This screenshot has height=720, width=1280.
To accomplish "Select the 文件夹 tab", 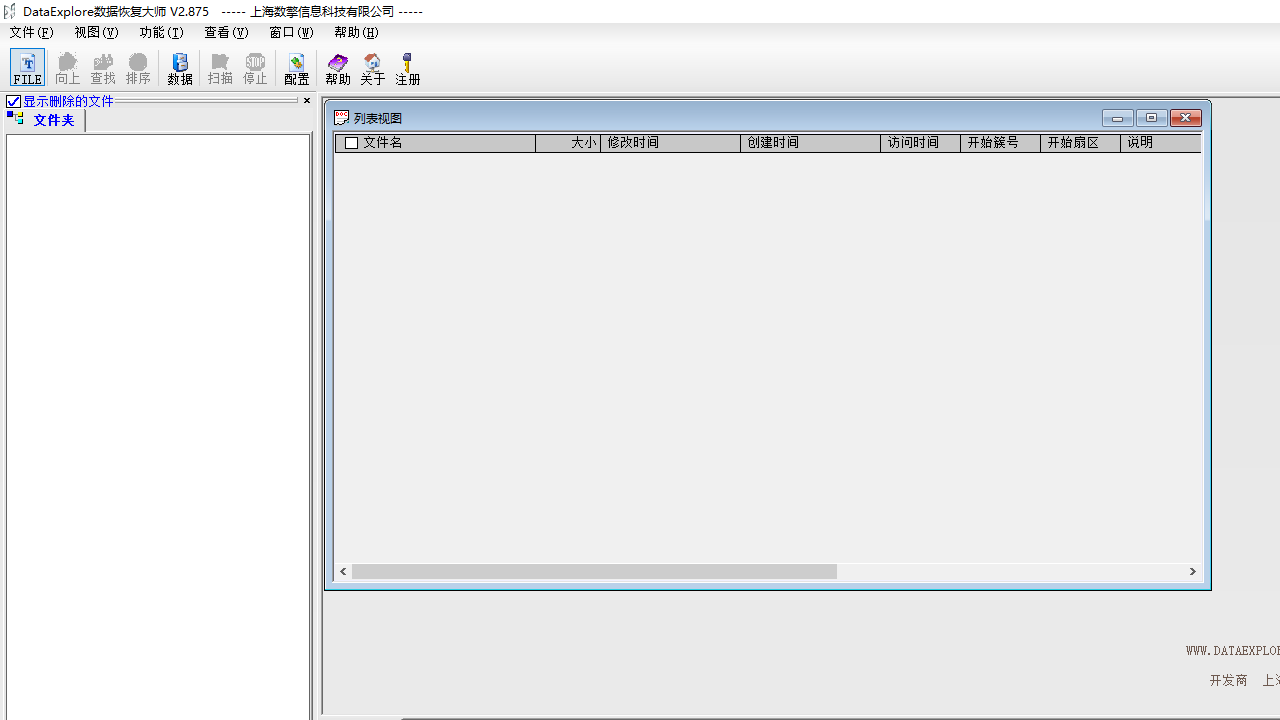I will coord(53,120).
